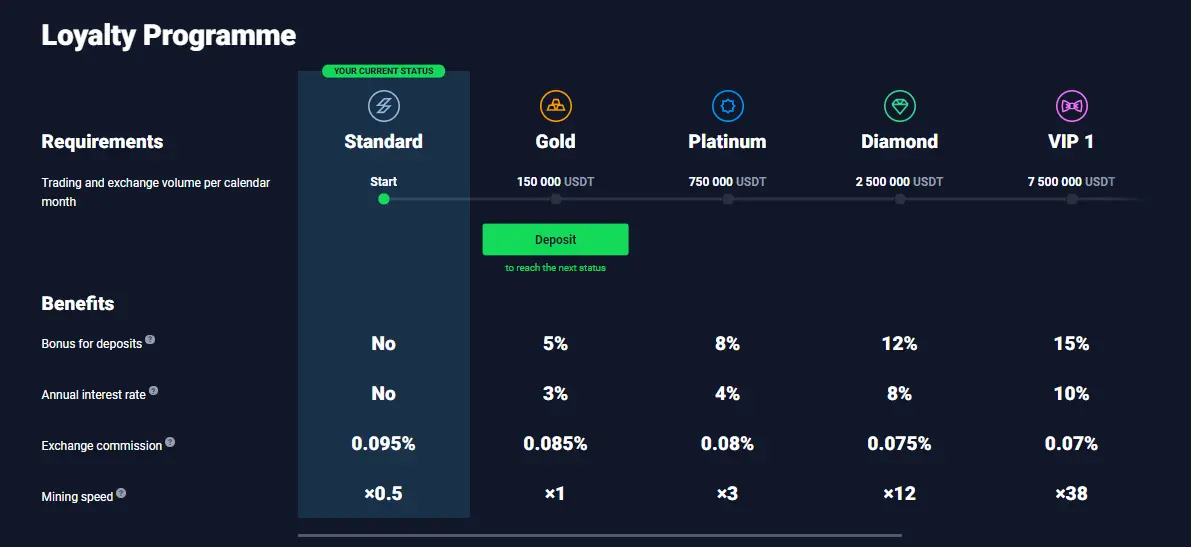Select the VIP 1 tier heading
1191x547 pixels.
pyautogui.click(x=1072, y=141)
